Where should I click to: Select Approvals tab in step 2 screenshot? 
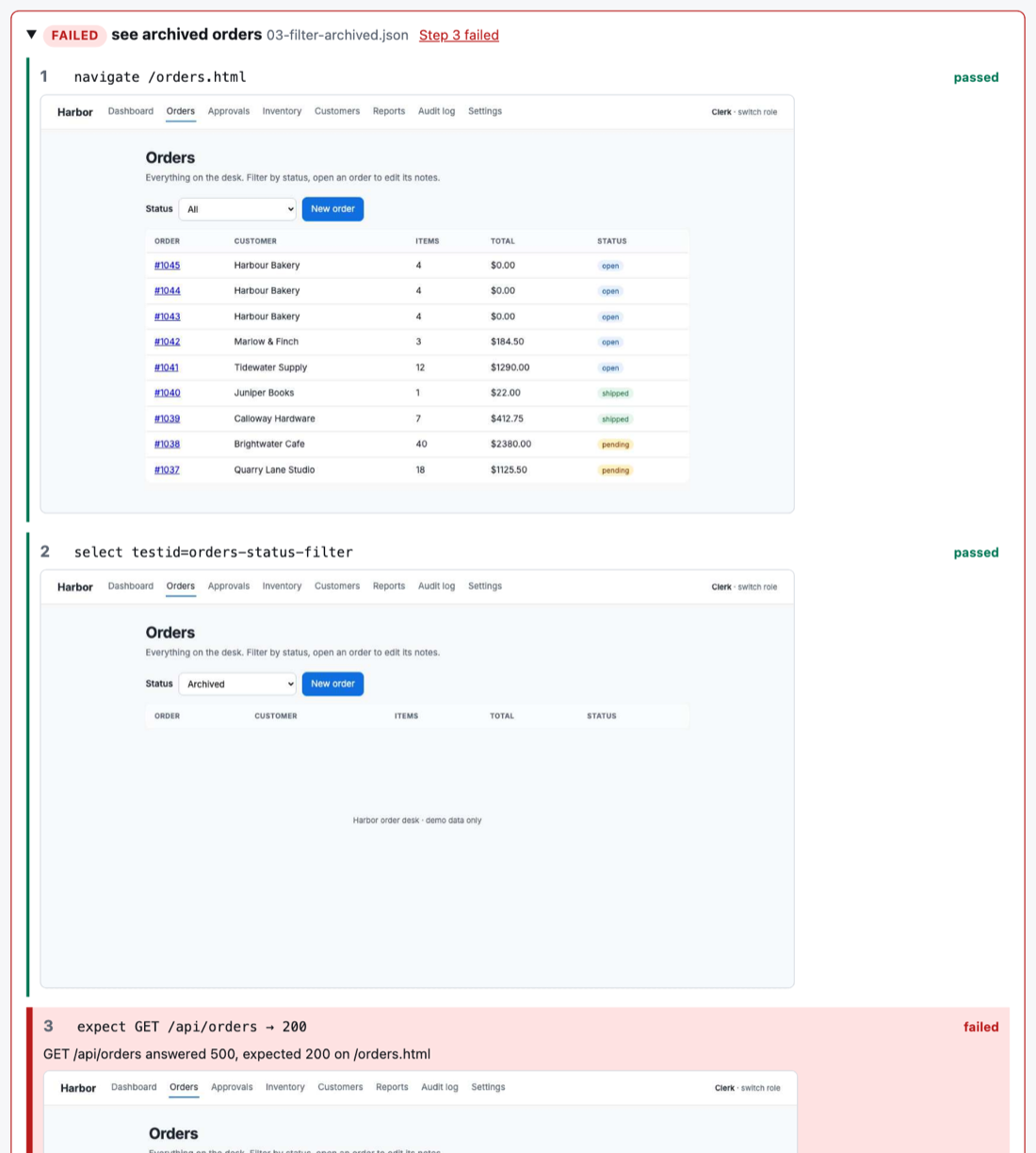click(x=229, y=586)
